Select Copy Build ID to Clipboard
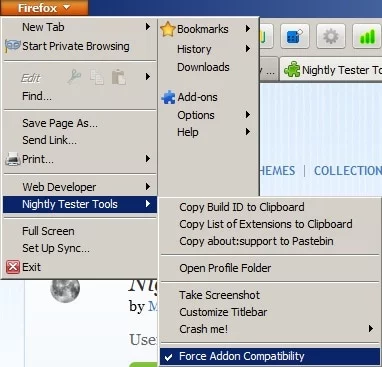 (270, 207)
